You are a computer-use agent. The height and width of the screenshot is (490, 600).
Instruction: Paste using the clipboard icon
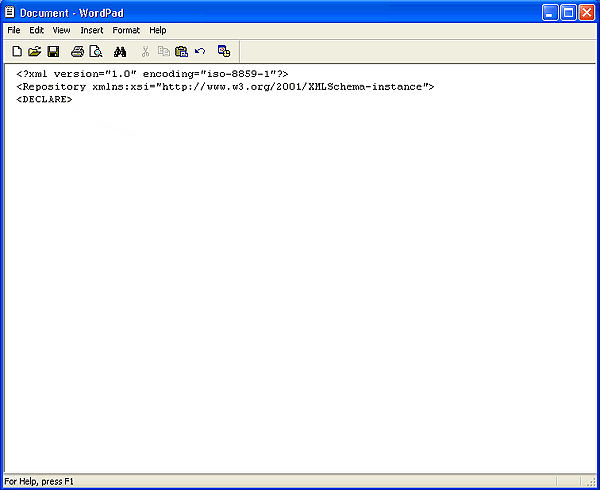pos(181,51)
